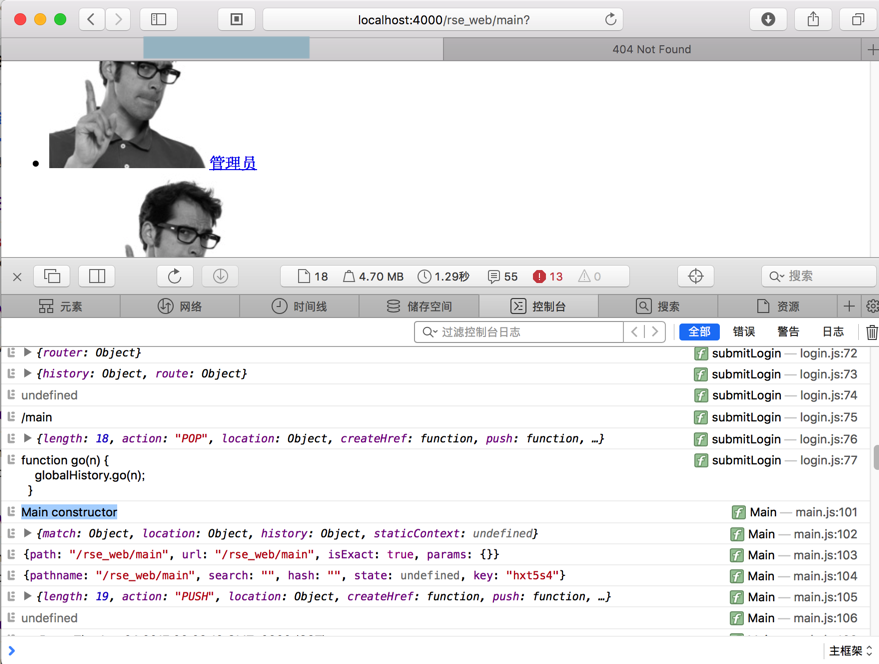Add a new Safari tab with plus

[872, 49]
